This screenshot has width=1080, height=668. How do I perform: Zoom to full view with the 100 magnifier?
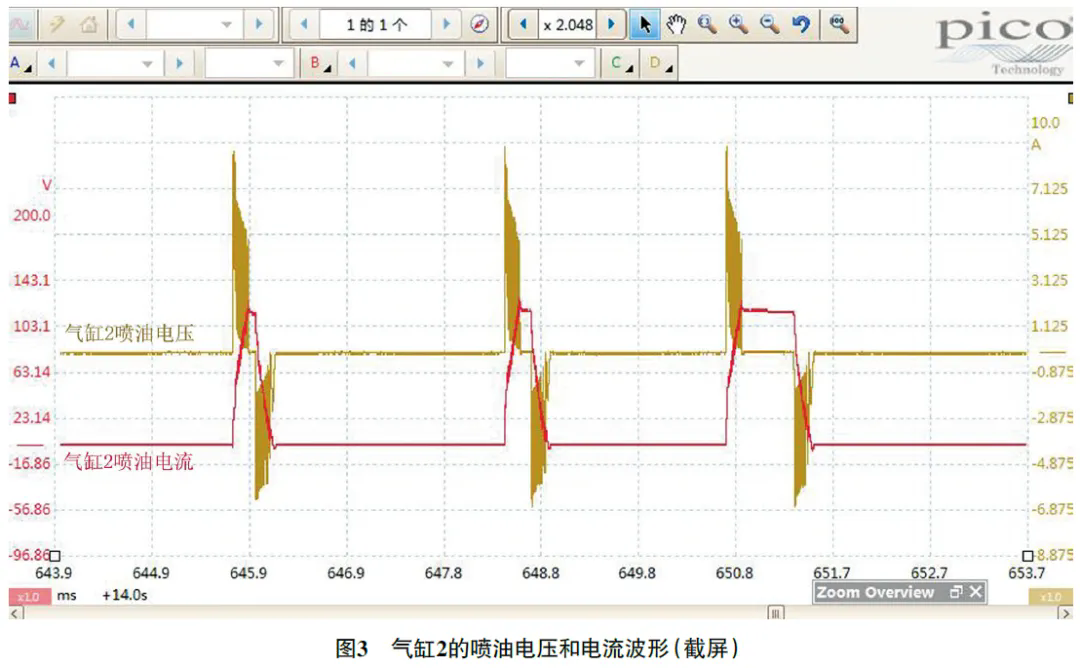(x=839, y=25)
